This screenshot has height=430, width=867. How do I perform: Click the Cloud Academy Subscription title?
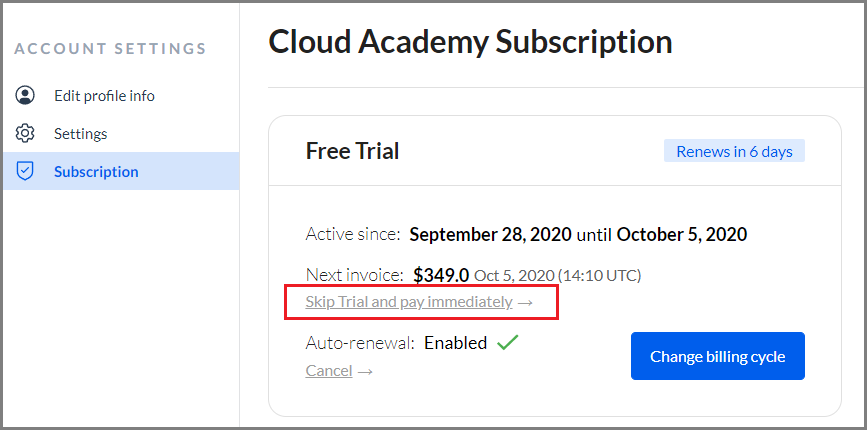[471, 41]
